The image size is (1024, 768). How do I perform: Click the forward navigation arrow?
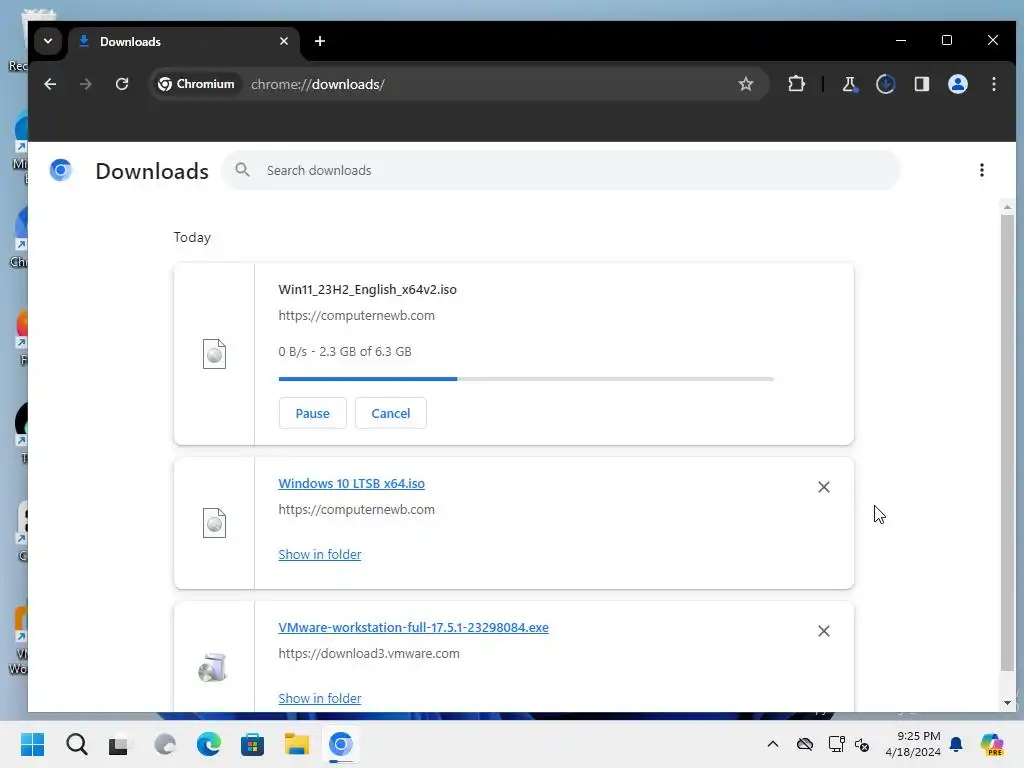click(86, 84)
